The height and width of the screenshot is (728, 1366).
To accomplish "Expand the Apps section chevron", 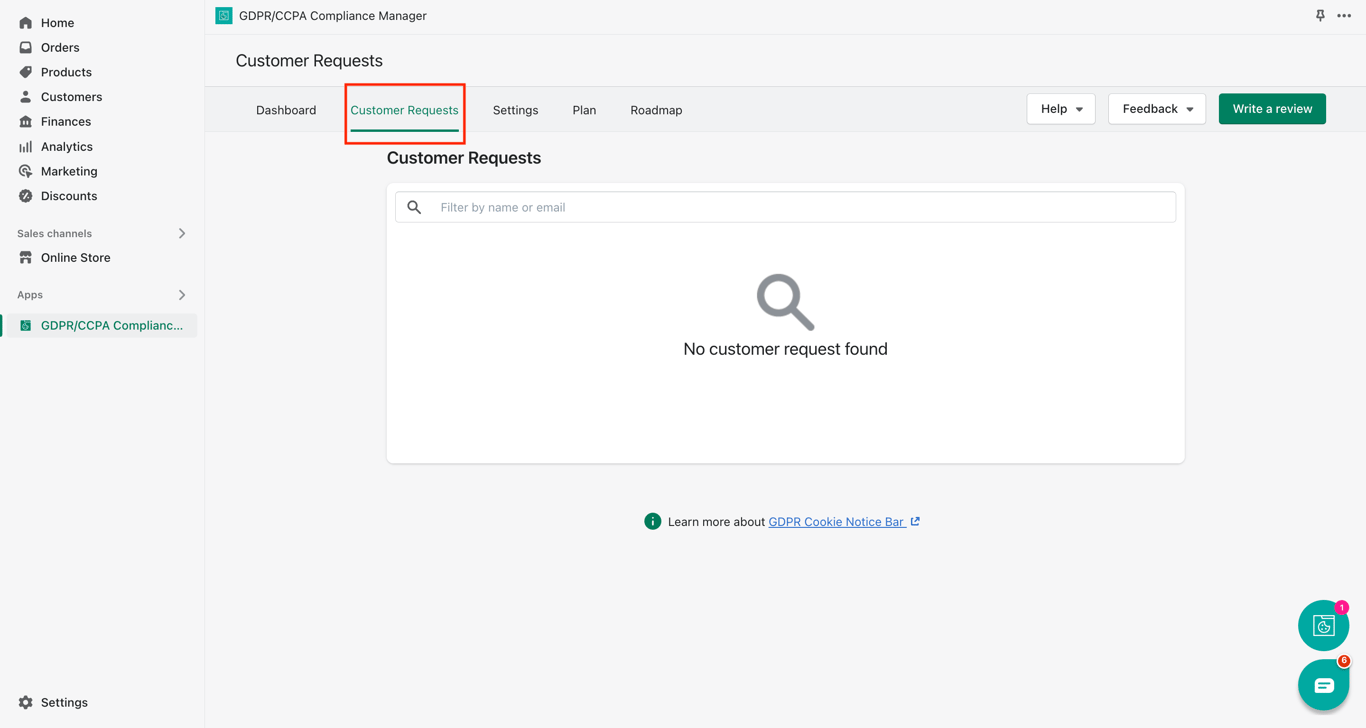I will pyautogui.click(x=182, y=295).
